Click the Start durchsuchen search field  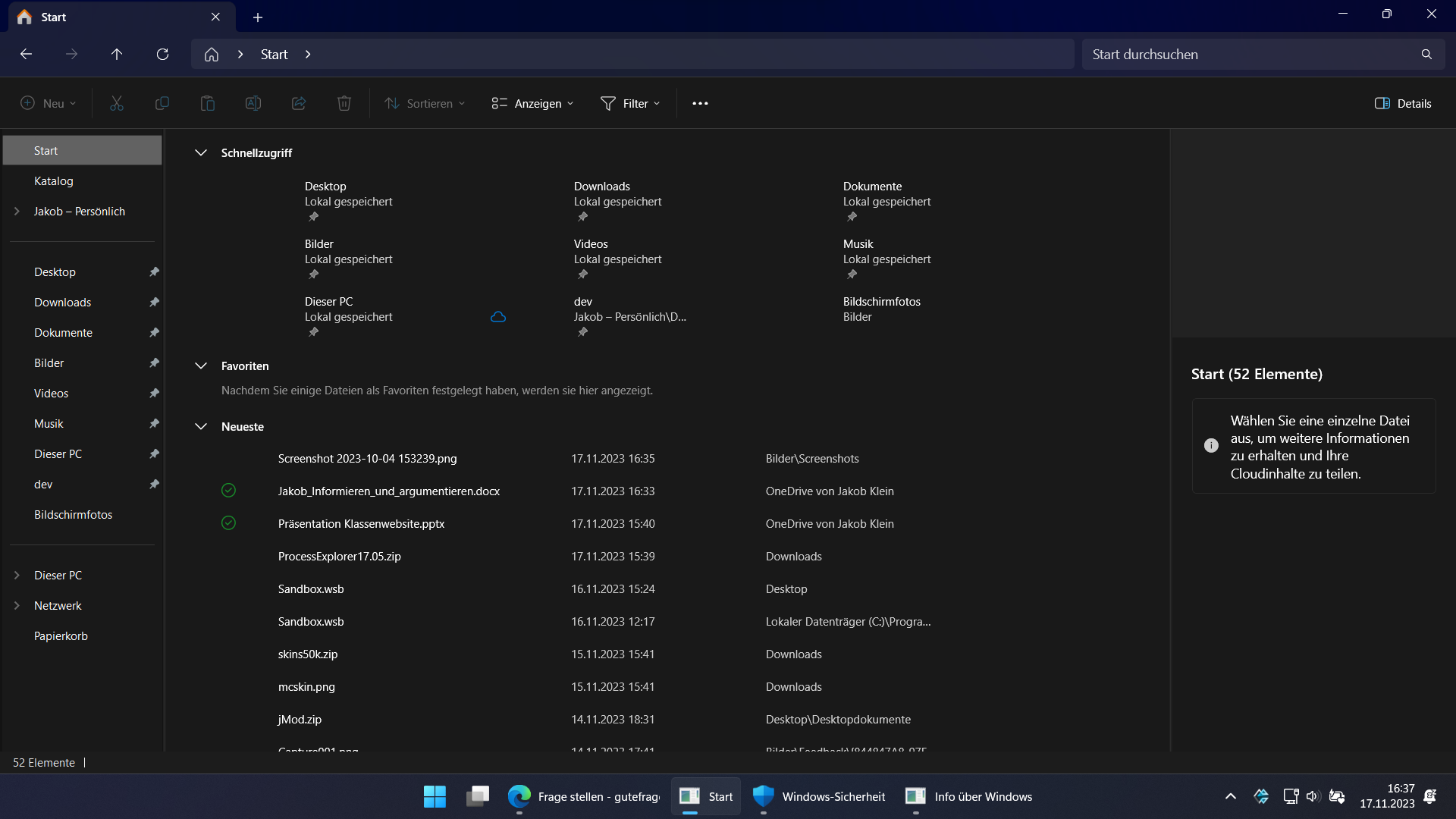(x=1251, y=55)
